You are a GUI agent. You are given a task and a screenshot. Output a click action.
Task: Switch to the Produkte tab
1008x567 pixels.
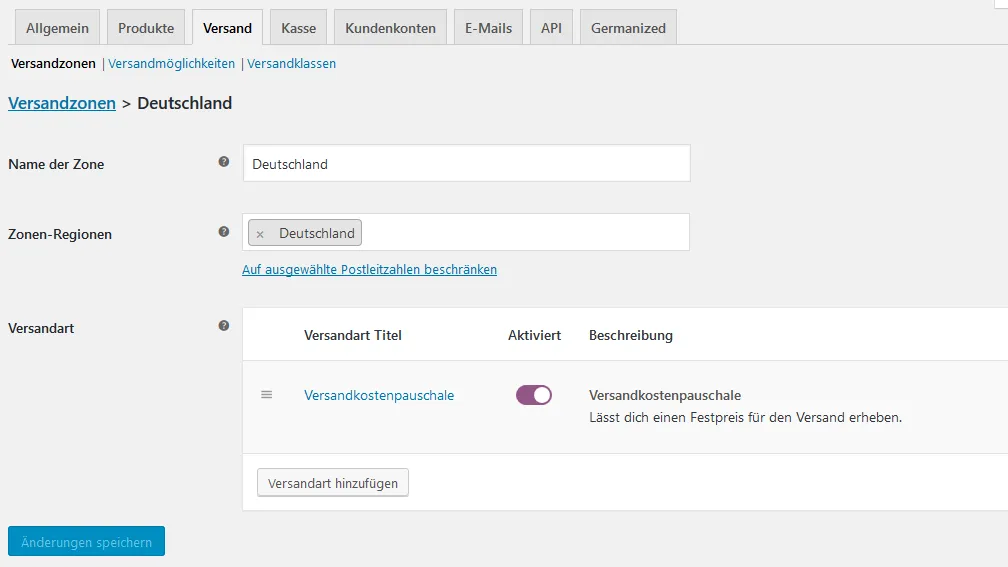point(146,28)
